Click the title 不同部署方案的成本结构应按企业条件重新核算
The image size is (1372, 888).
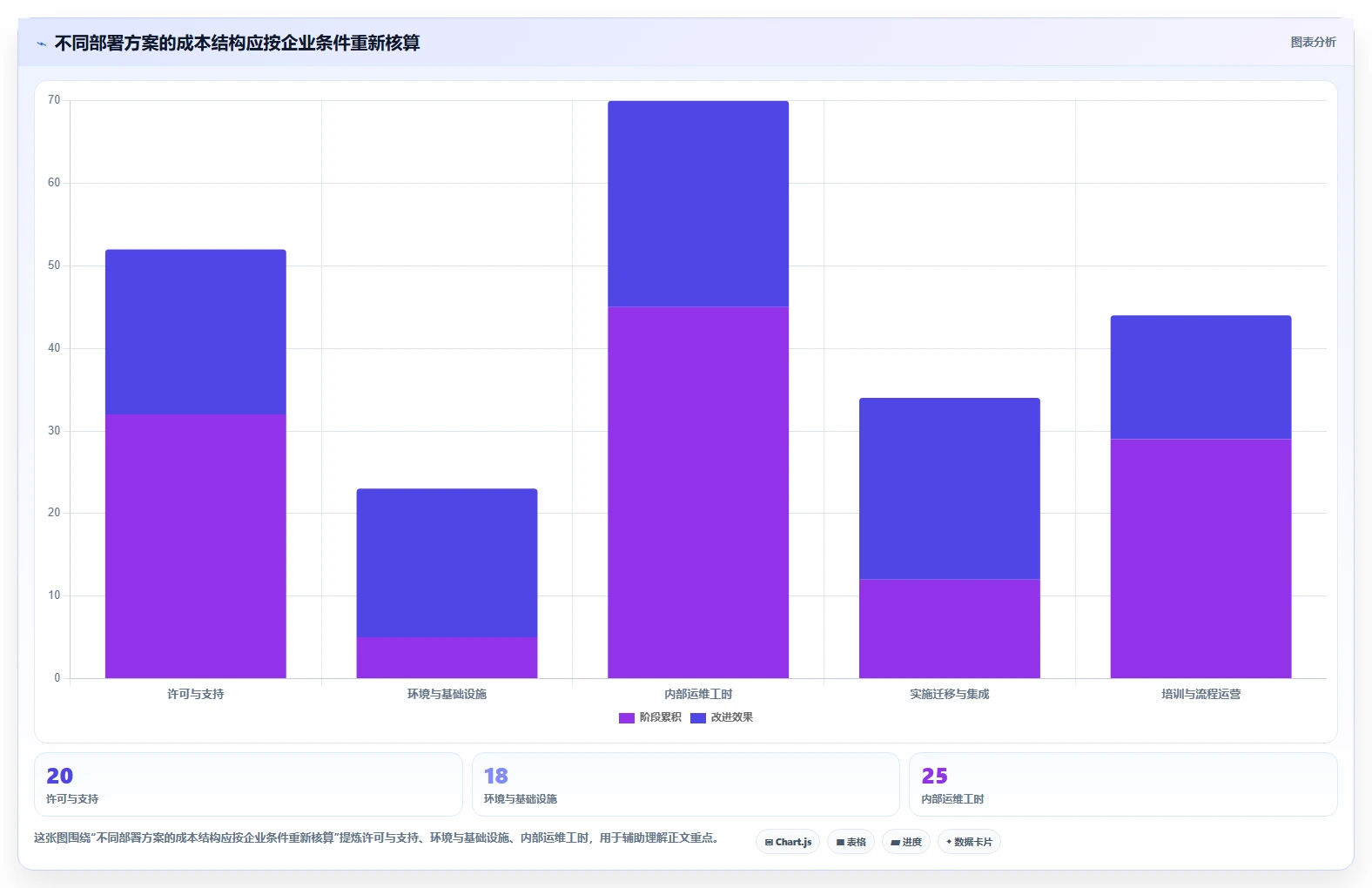(x=238, y=43)
